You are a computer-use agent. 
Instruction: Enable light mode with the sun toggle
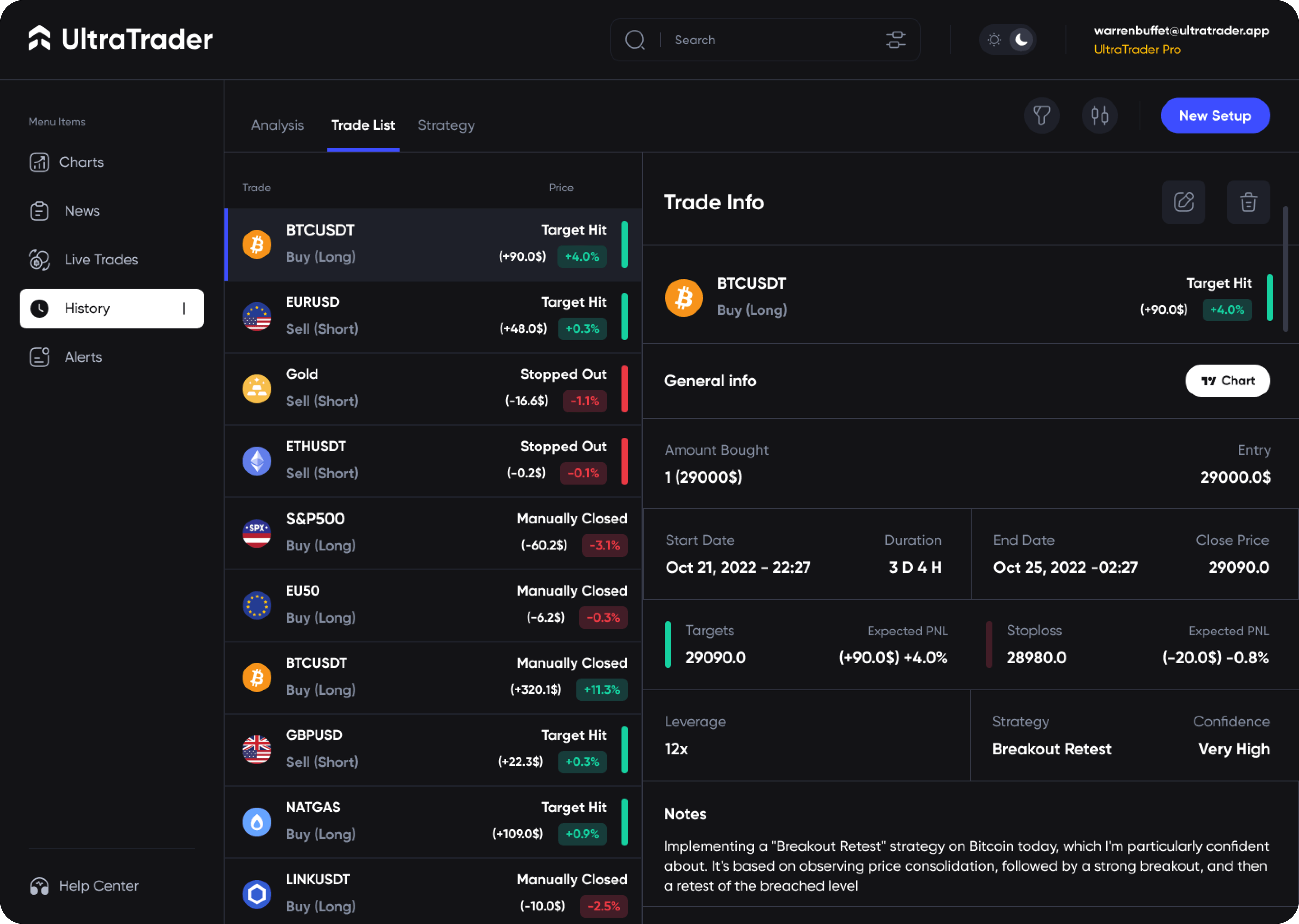point(993,39)
